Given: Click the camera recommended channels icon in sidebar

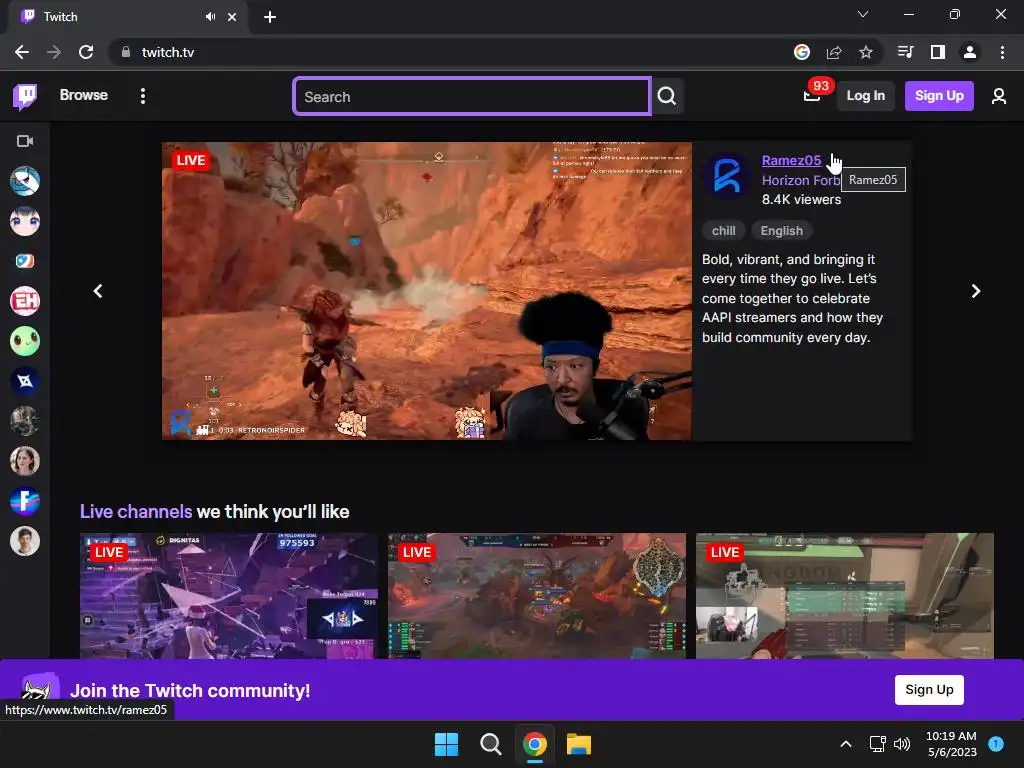Looking at the screenshot, I should point(25,141).
